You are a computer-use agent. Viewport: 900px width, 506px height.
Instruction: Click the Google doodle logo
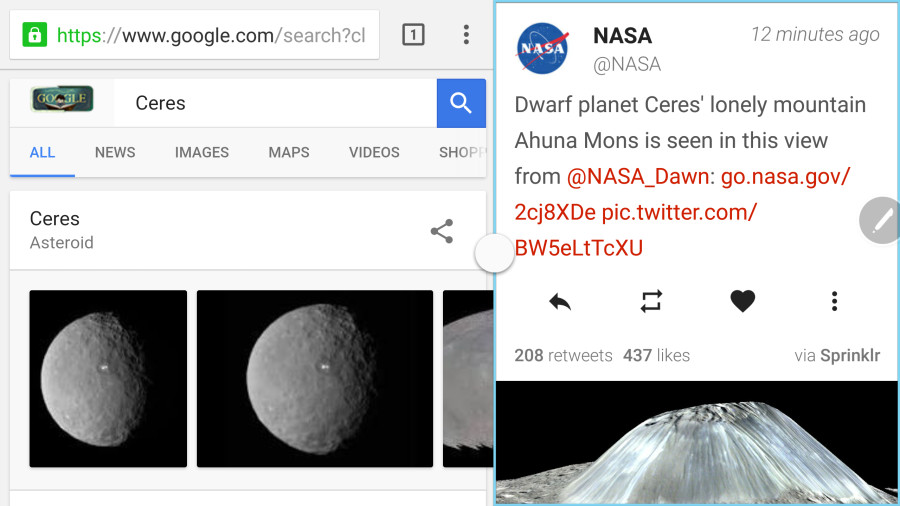(62, 99)
